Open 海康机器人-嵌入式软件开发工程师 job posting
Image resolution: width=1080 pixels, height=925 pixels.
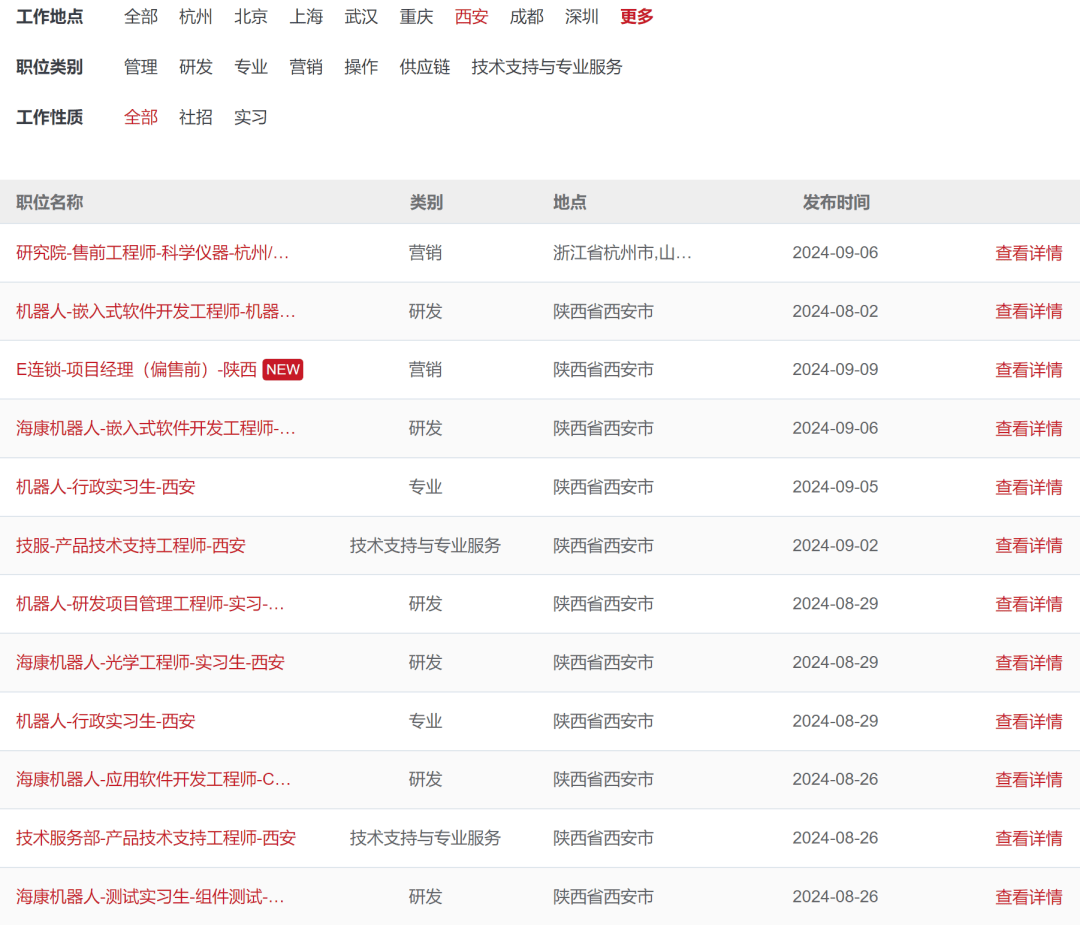pos(156,428)
